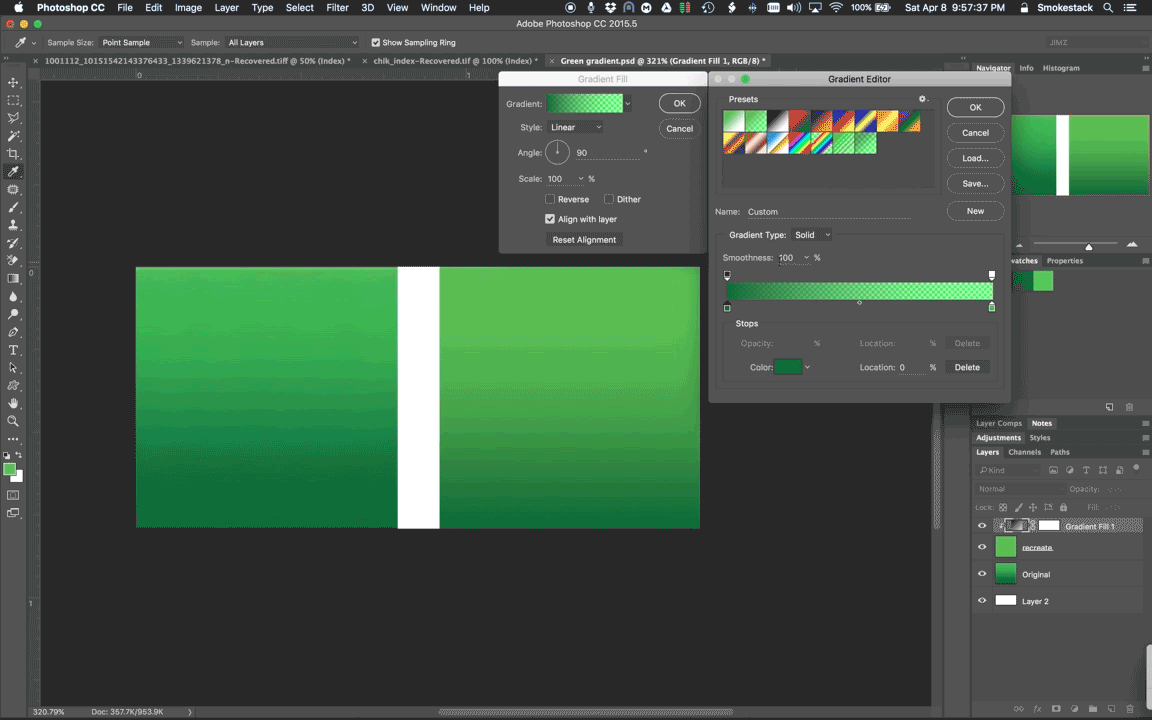
Task: Select the Hand tool
Action: point(13,403)
